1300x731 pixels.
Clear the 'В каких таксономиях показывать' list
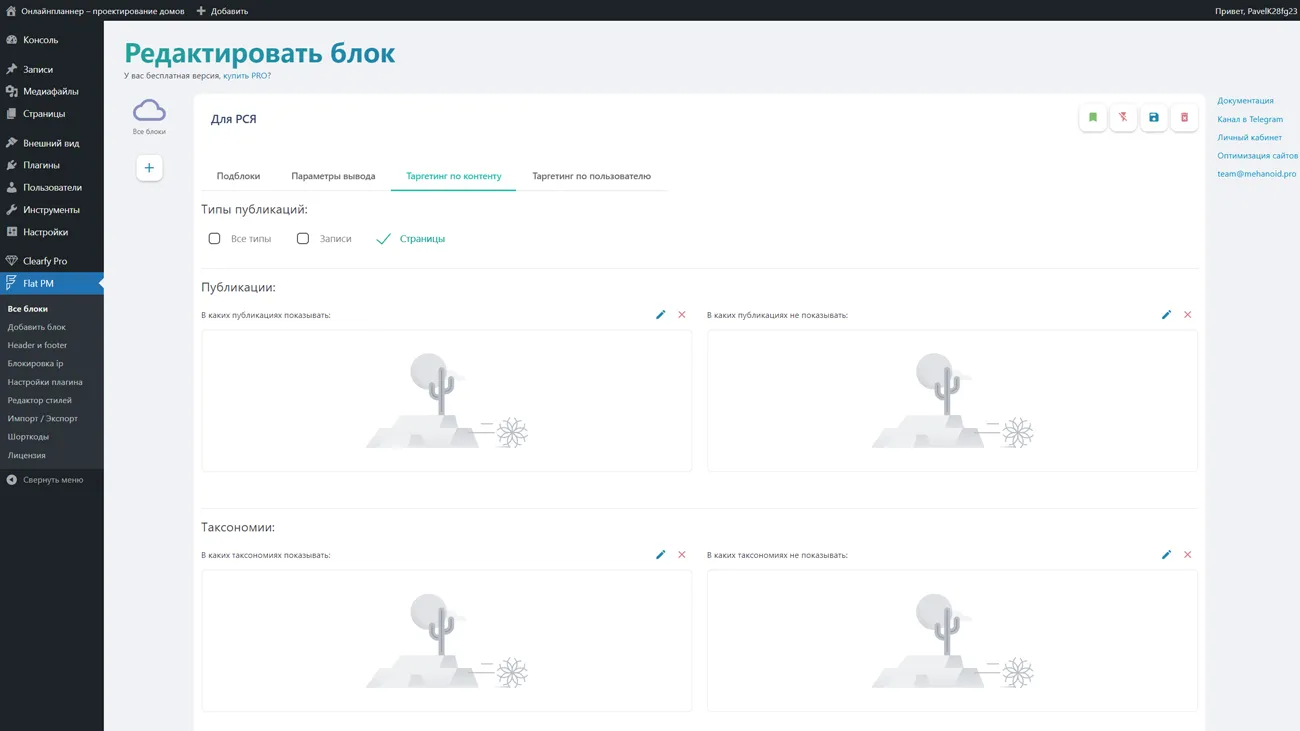tap(682, 555)
